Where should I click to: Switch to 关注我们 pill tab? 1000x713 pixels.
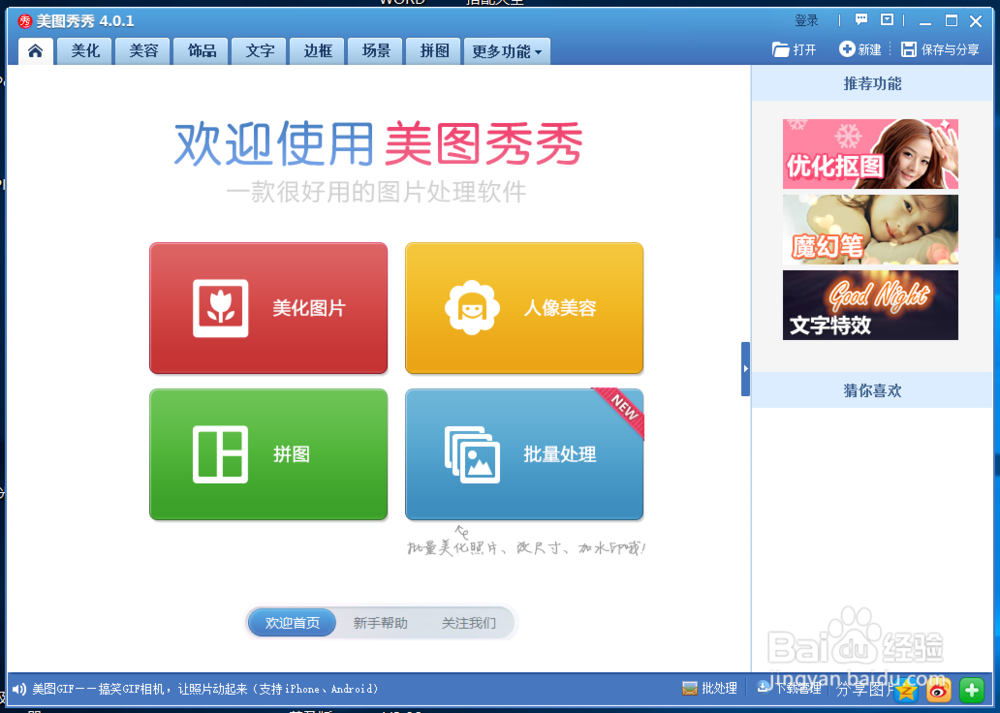[x=469, y=622]
